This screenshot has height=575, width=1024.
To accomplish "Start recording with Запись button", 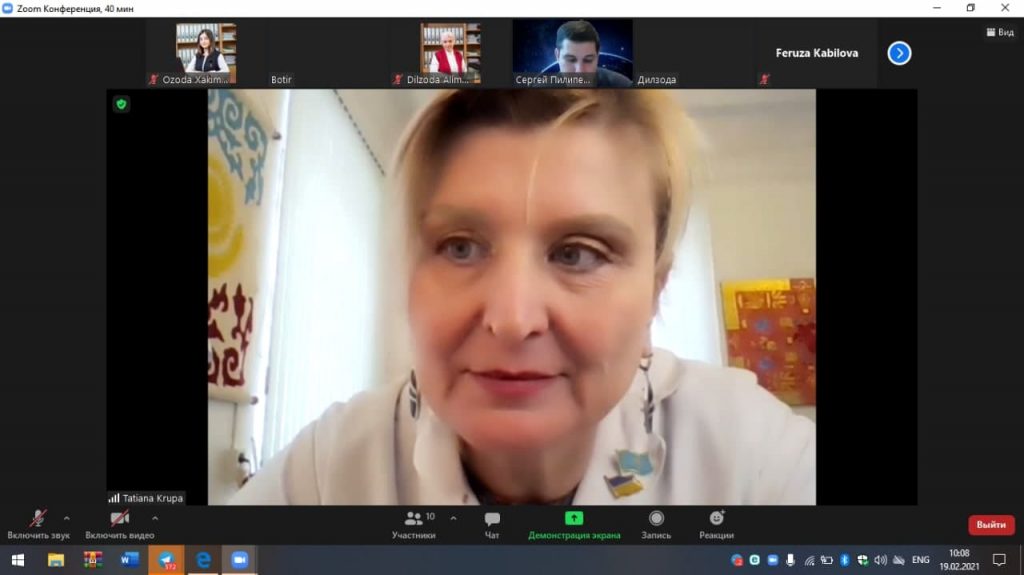I will pyautogui.click(x=656, y=524).
